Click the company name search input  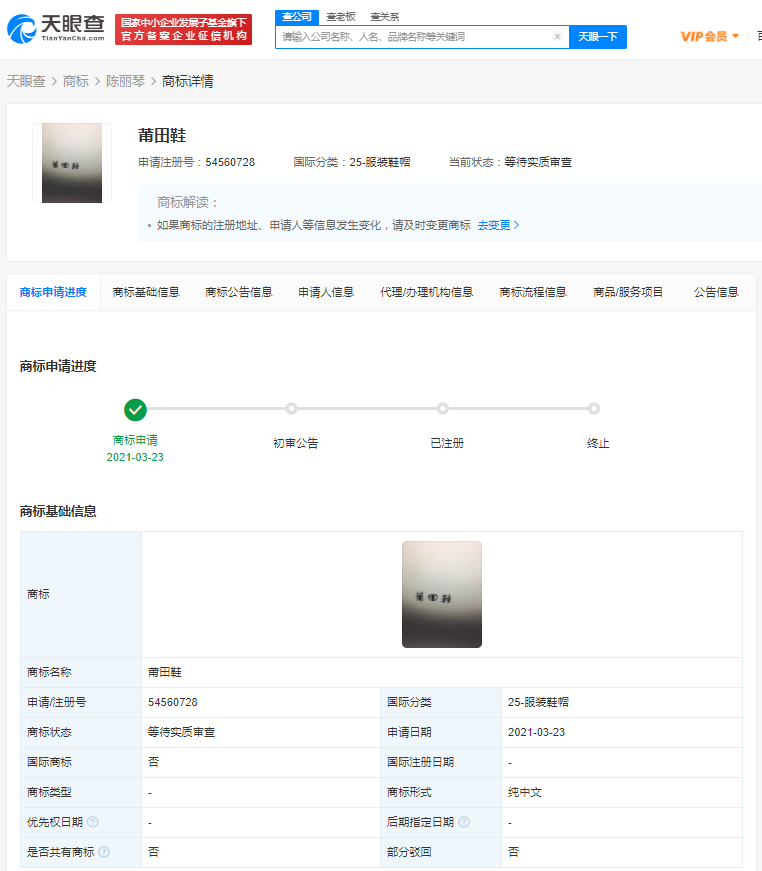pyautogui.click(x=415, y=37)
